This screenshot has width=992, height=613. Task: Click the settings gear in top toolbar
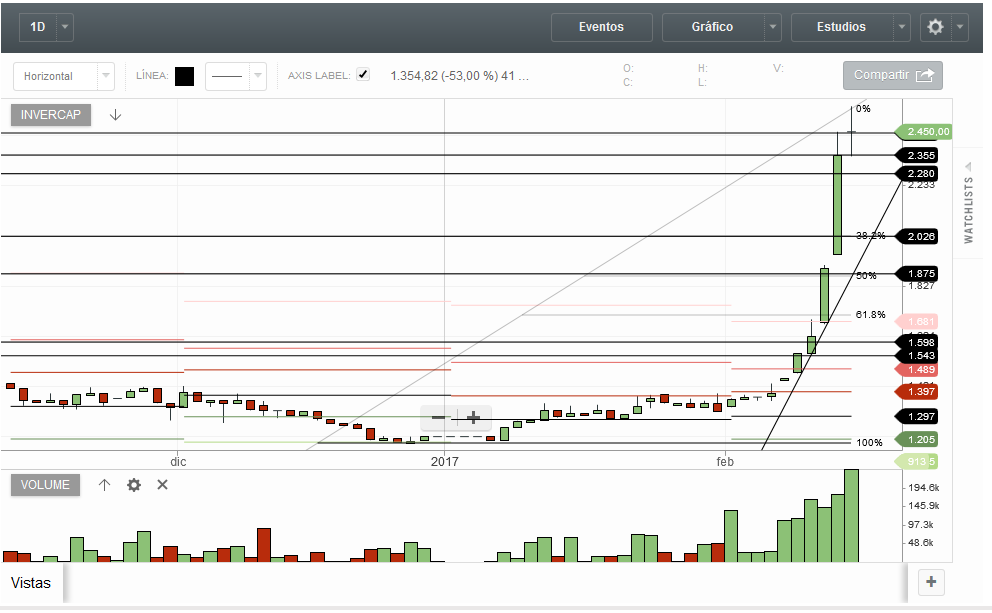935,27
